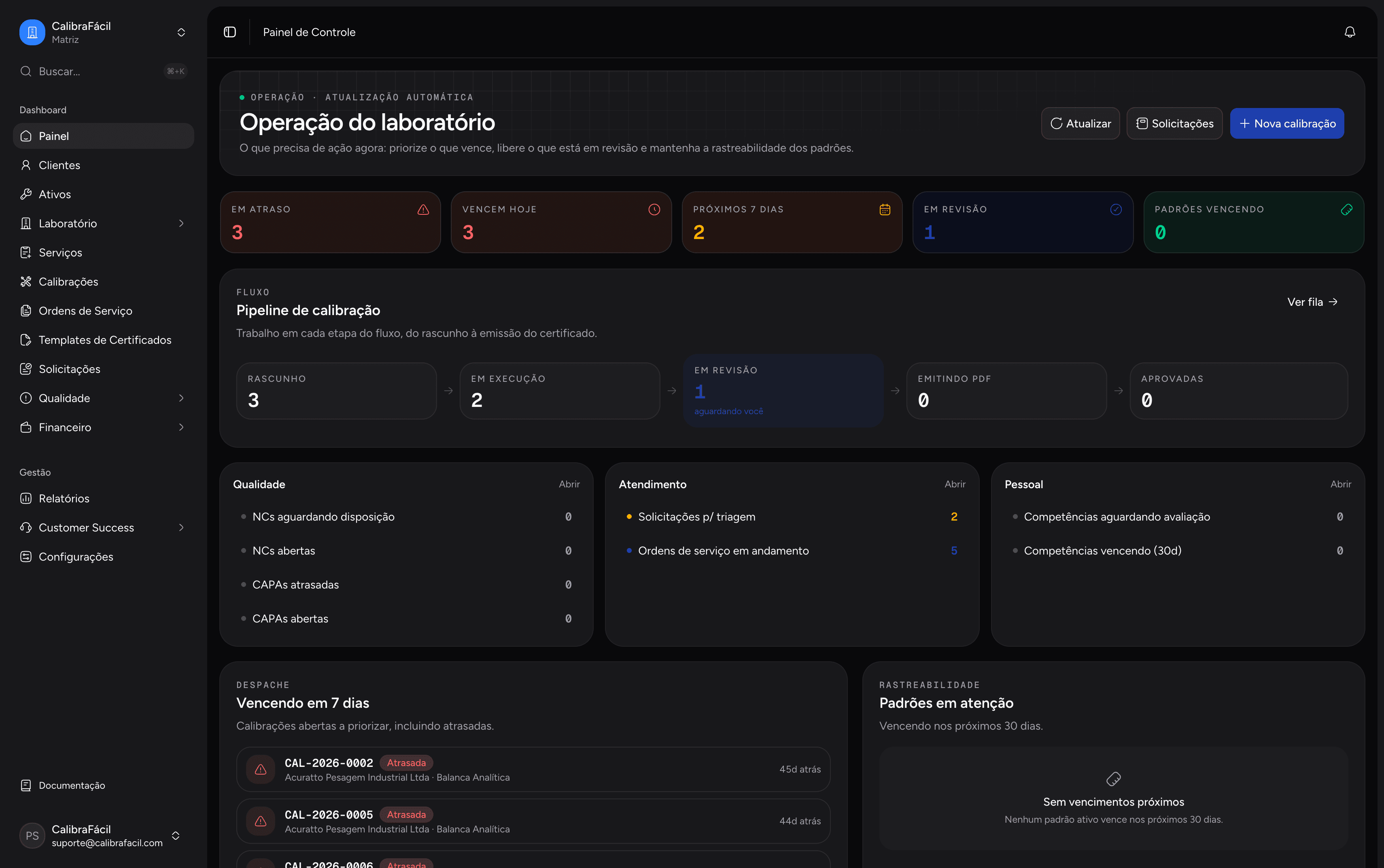Click the 'CAPAs atrasadas' row

click(406, 584)
